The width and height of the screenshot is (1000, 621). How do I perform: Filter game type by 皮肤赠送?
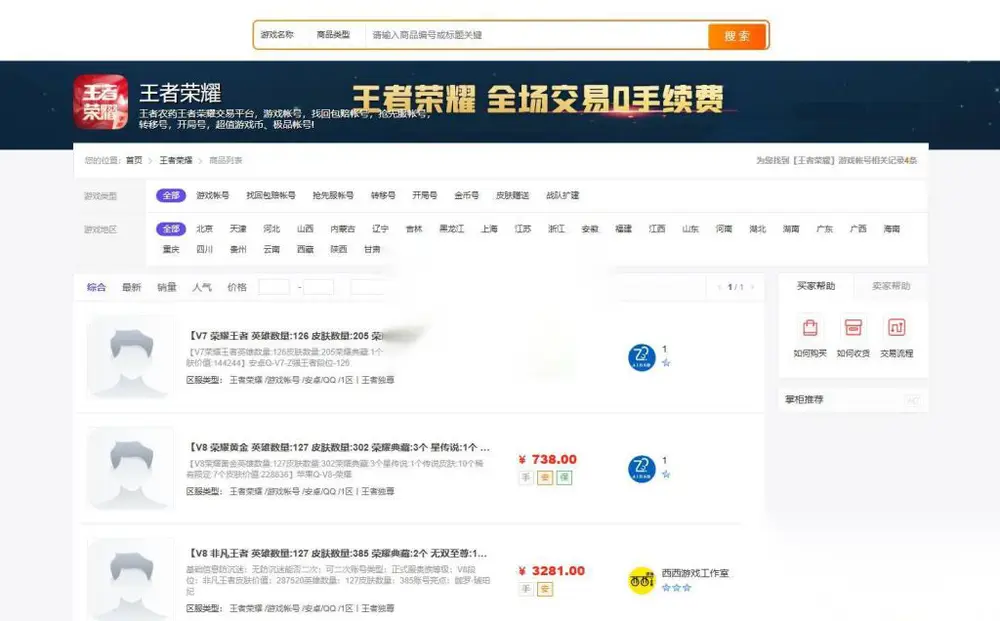coord(513,195)
